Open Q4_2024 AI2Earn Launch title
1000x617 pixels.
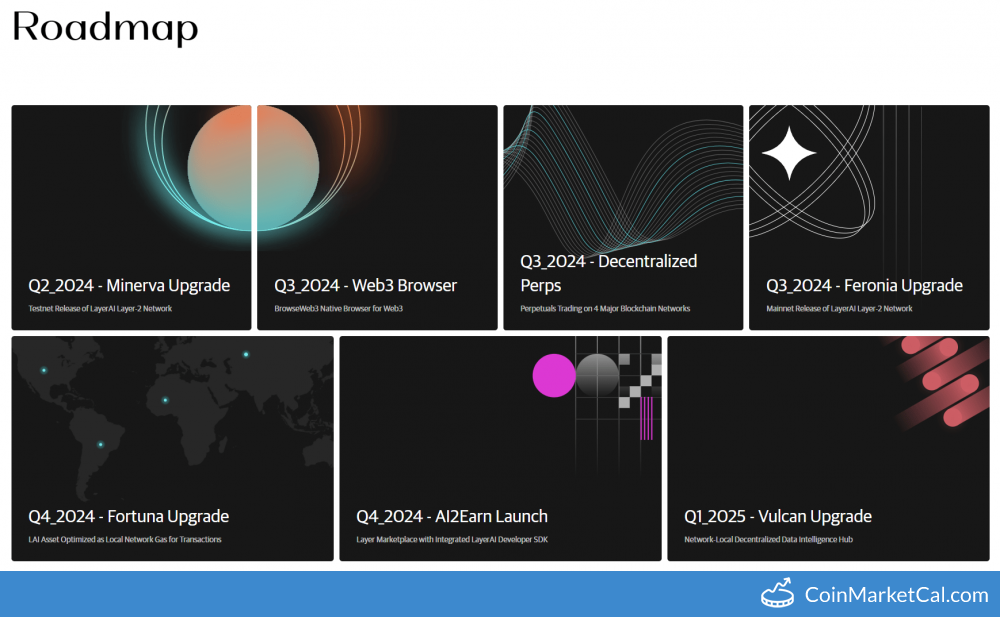452,516
